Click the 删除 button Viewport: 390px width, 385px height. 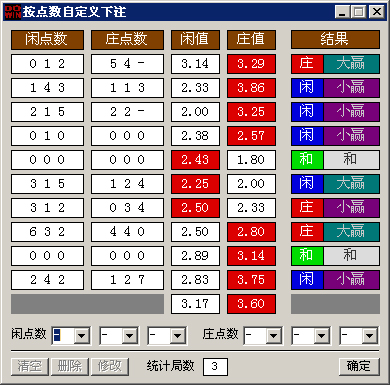(x=70, y=366)
